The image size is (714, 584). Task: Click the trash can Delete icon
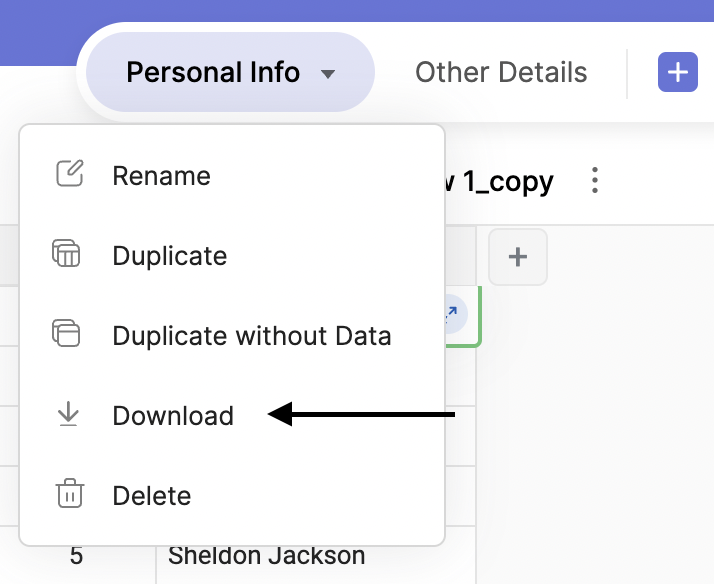pos(69,494)
